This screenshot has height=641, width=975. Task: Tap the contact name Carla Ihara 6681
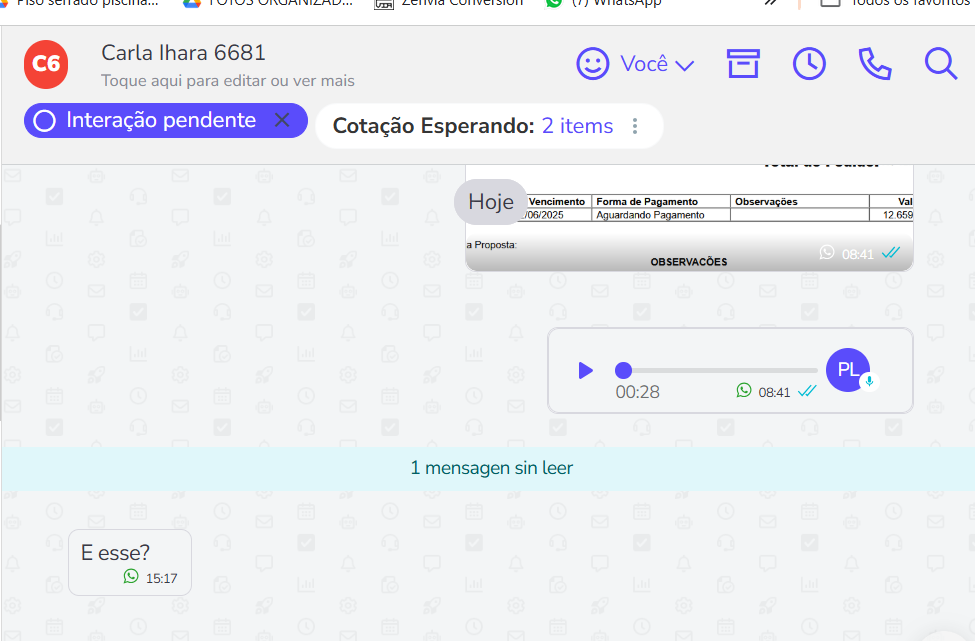(183, 53)
